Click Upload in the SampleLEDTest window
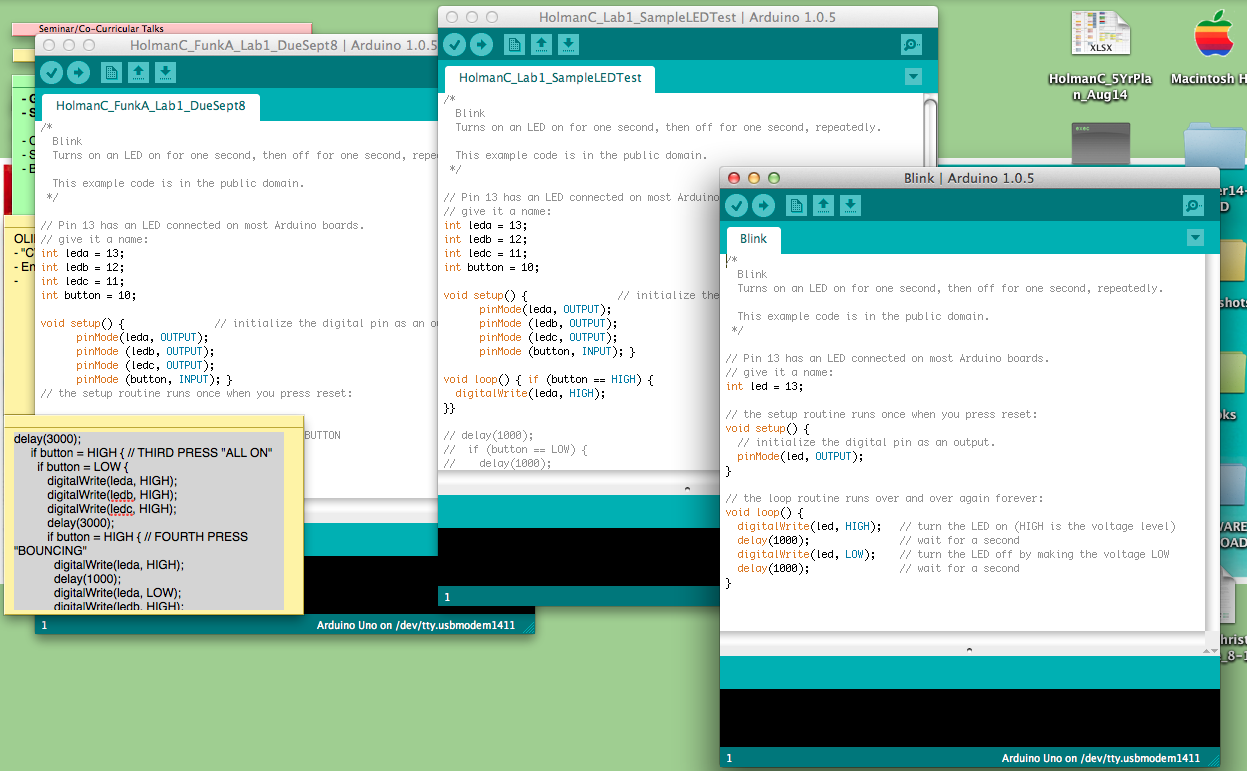 tap(481, 44)
